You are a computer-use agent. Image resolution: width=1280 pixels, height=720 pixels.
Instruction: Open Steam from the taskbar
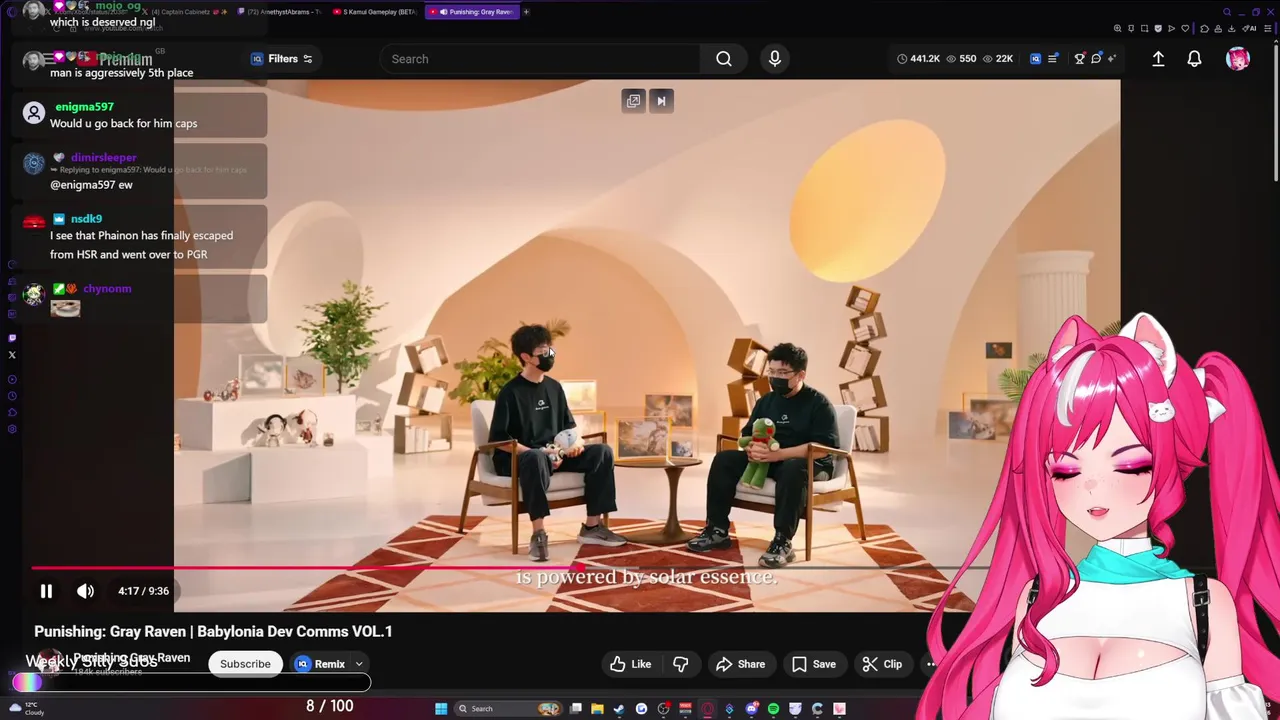619,709
